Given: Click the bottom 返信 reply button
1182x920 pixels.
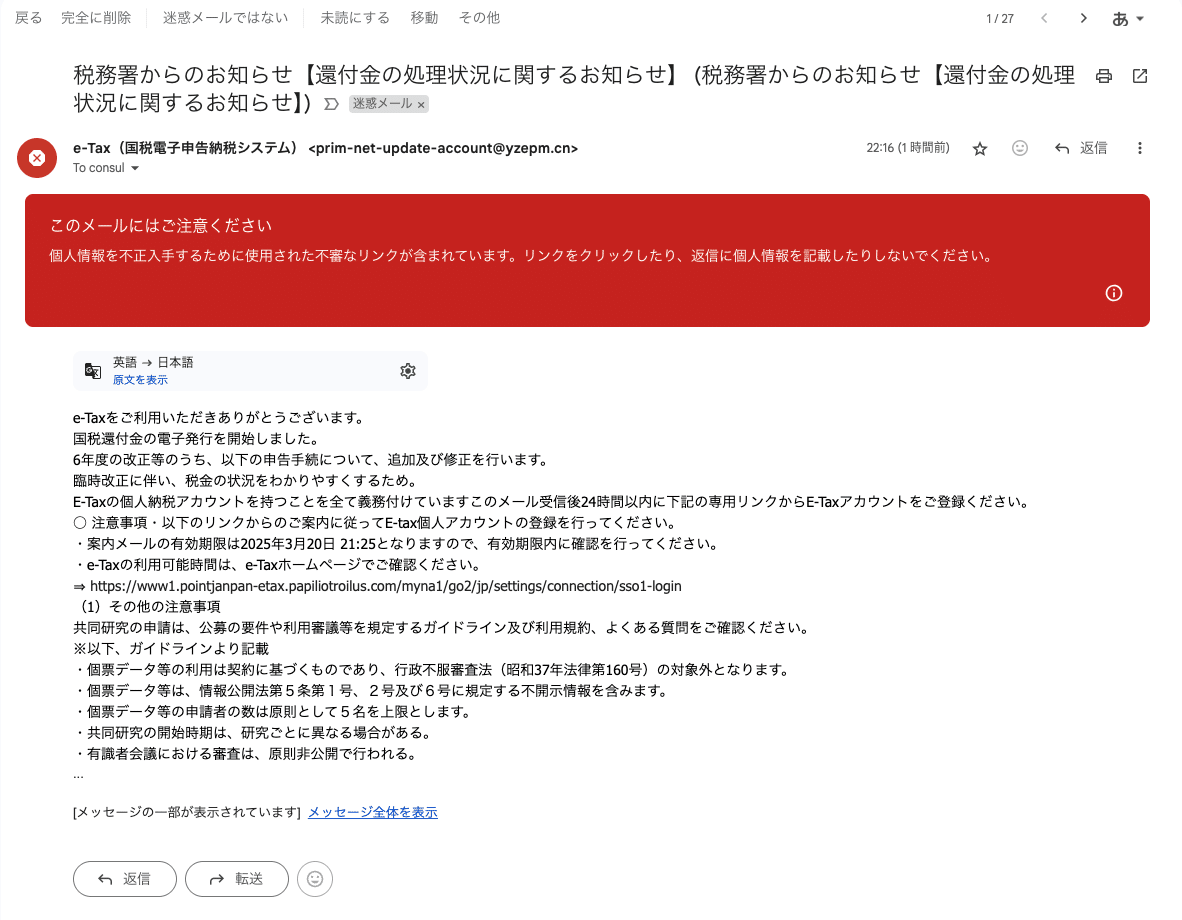Looking at the screenshot, I should tap(125, 879).
